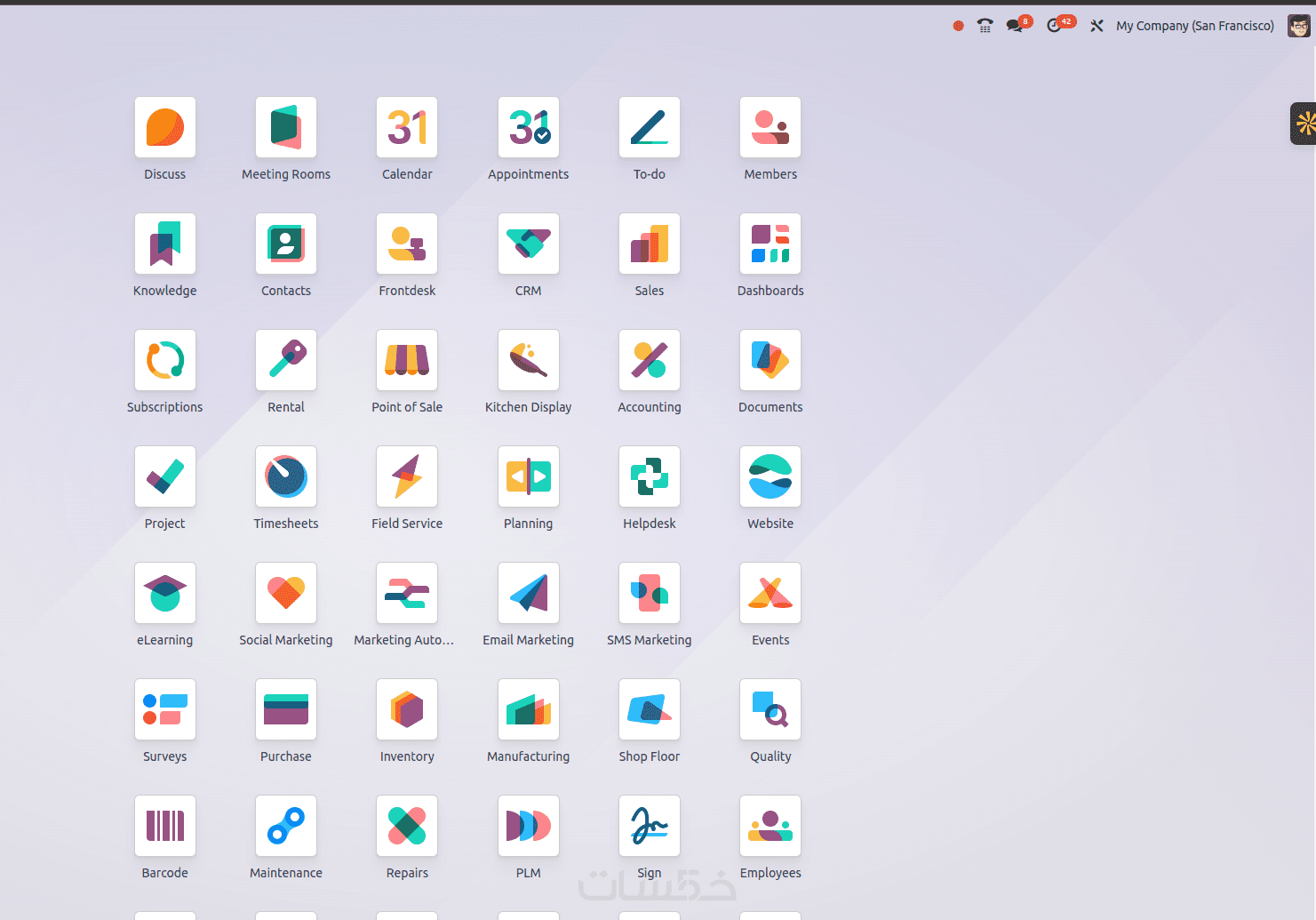Launch the Purchase app

[286, 709]
